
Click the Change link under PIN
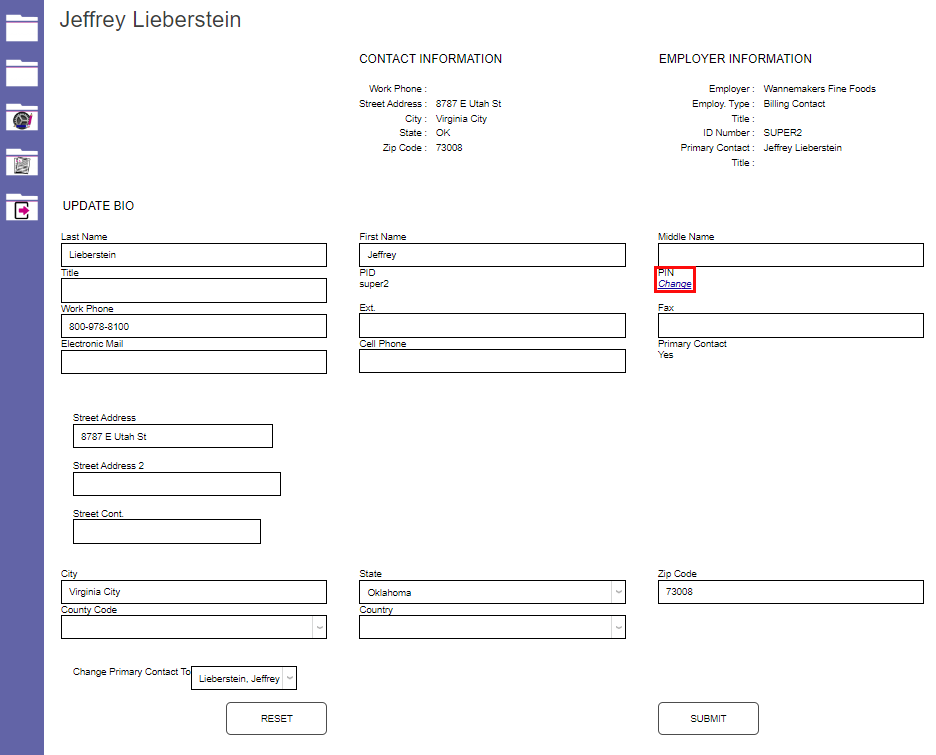673,284
